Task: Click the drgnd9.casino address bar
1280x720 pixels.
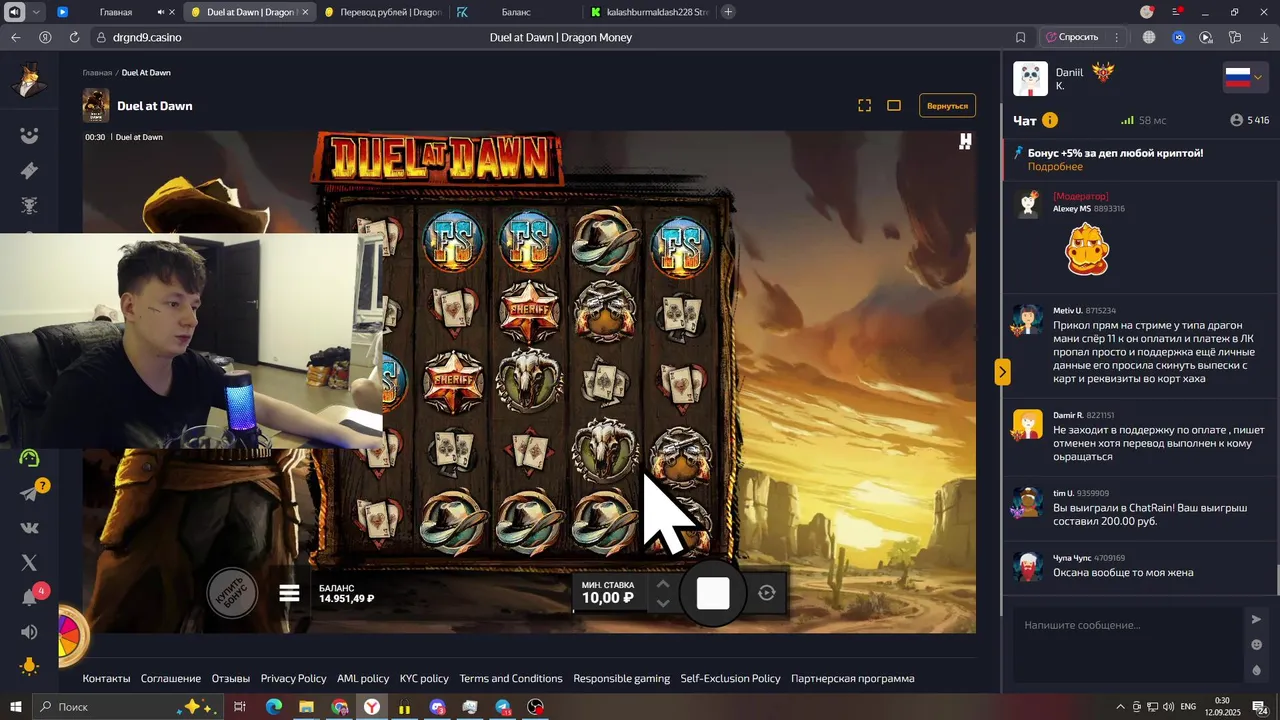Action: click(x=147, y=37)
